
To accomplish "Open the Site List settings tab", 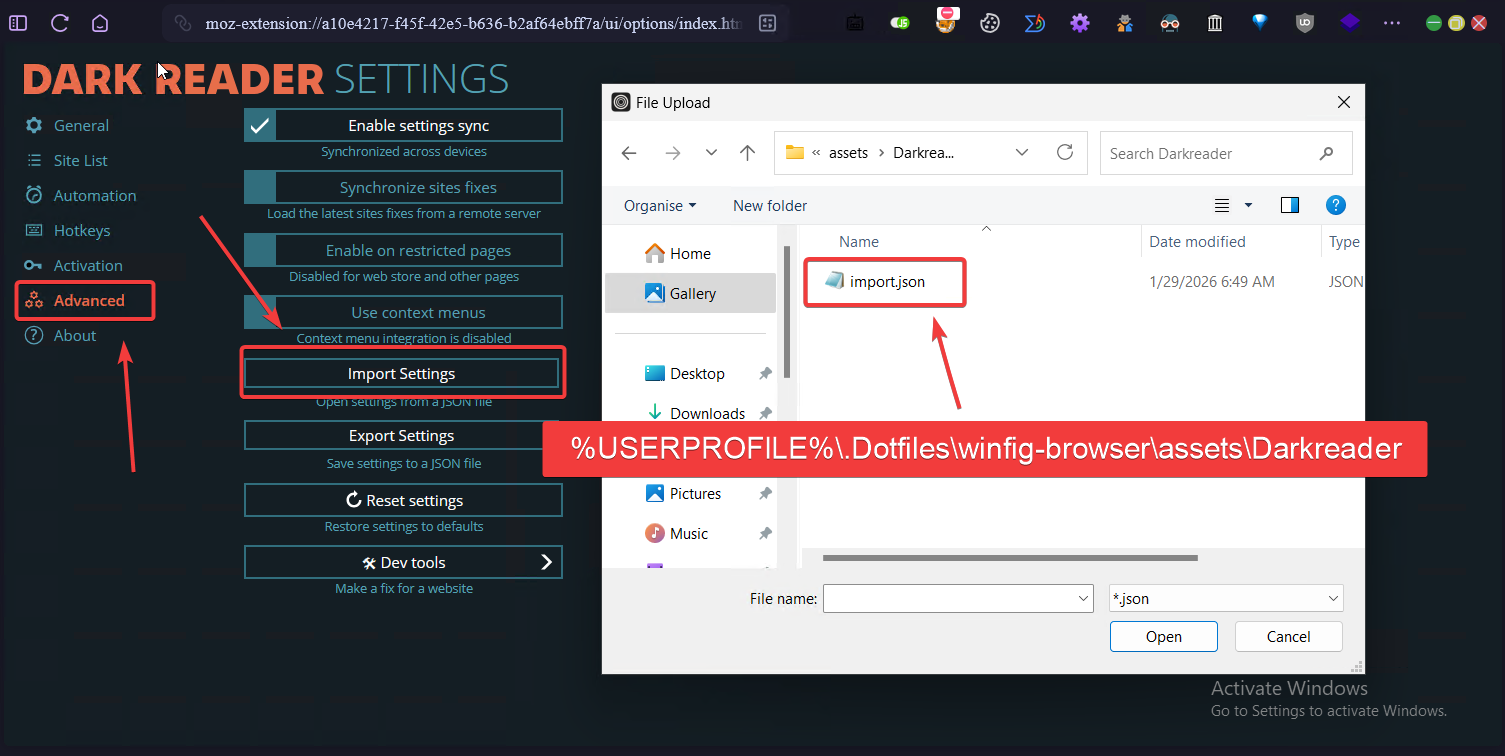I will tap(80, 161).
